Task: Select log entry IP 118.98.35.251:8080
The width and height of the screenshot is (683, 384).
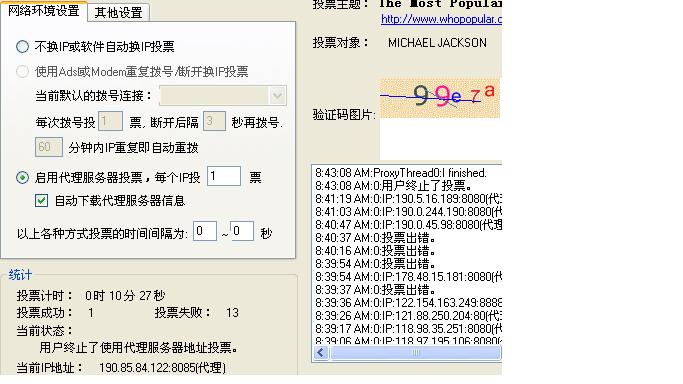Action: pyautogui.click(x=408, y=329)
